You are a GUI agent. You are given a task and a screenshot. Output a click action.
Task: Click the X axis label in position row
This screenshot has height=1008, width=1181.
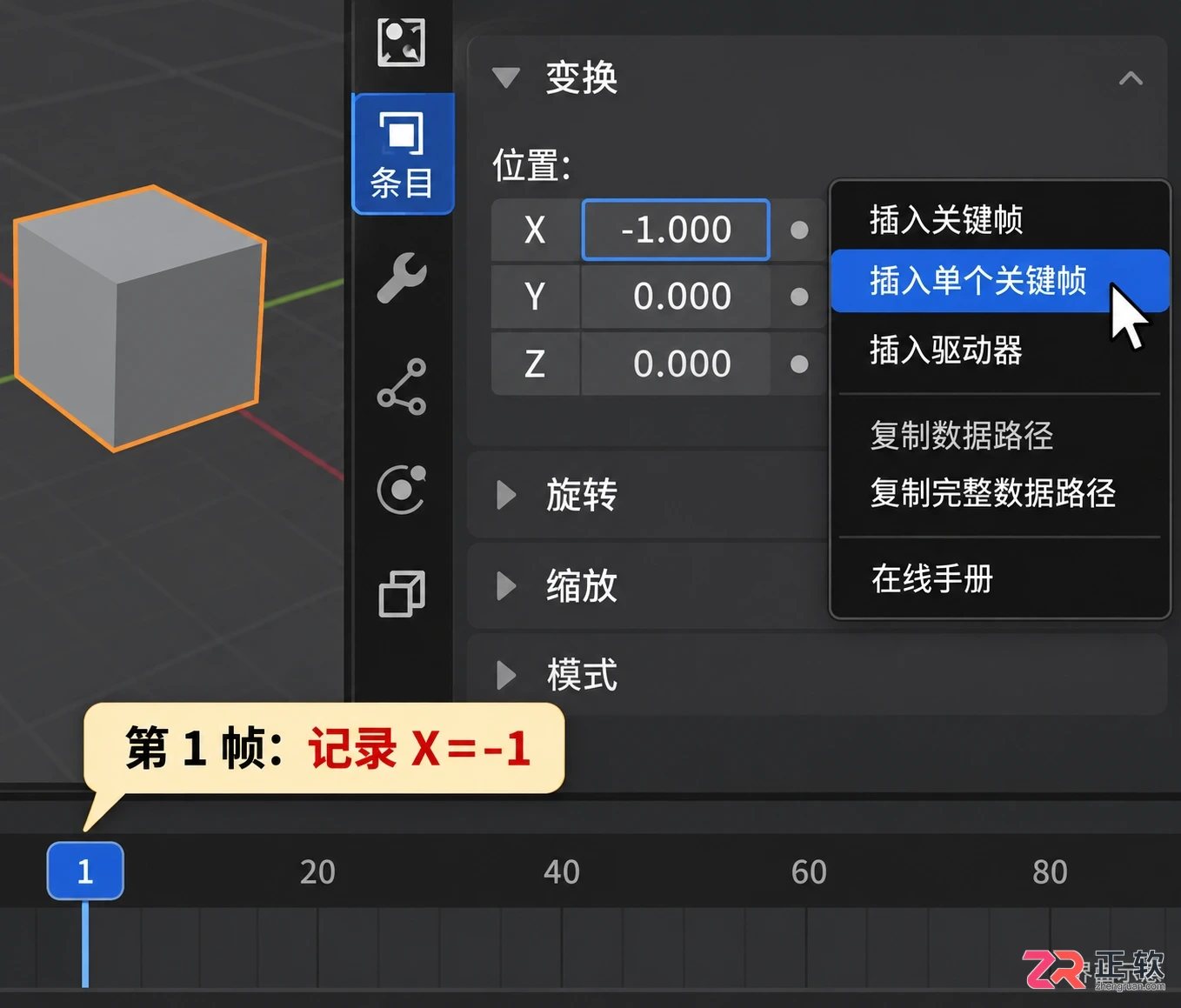[535, 230]
